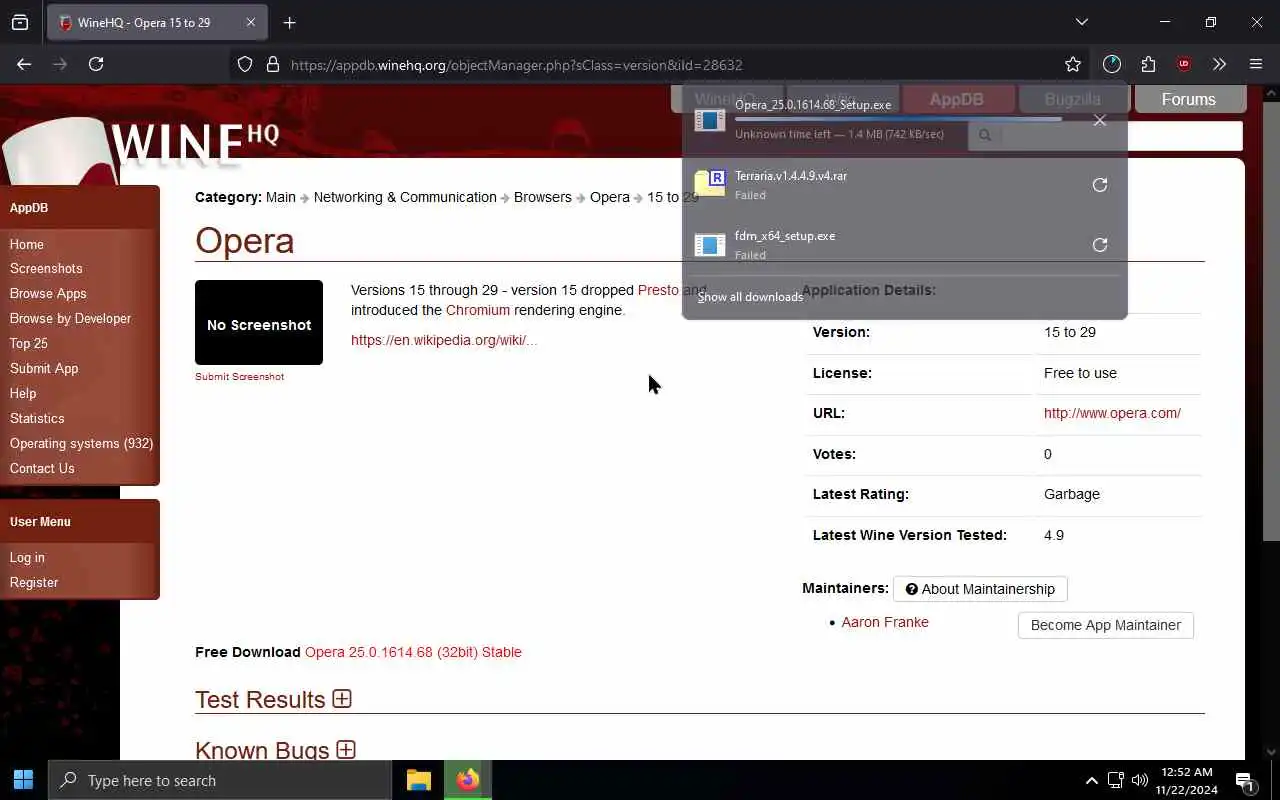Click the Submit Screenshot link

click(x=239, y=377)
